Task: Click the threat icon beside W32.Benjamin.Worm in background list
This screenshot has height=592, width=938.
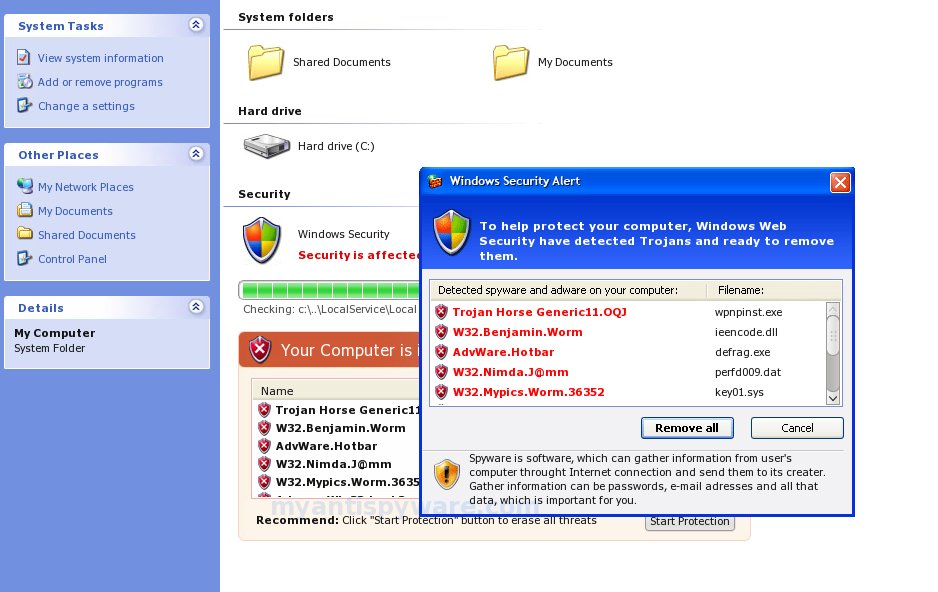Action: click(x=264, y=428)
